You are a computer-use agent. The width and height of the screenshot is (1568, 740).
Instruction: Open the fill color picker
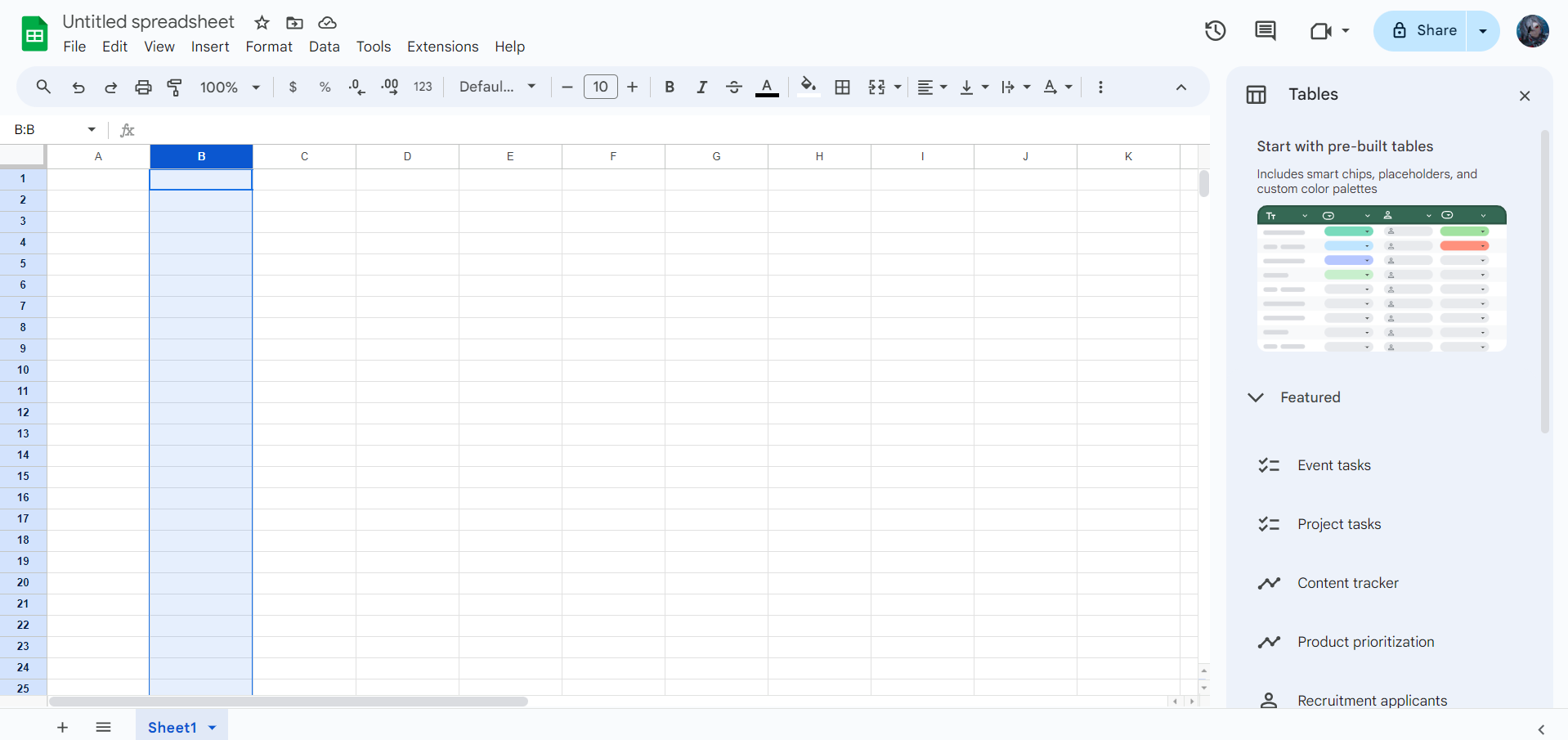(808, 87)
